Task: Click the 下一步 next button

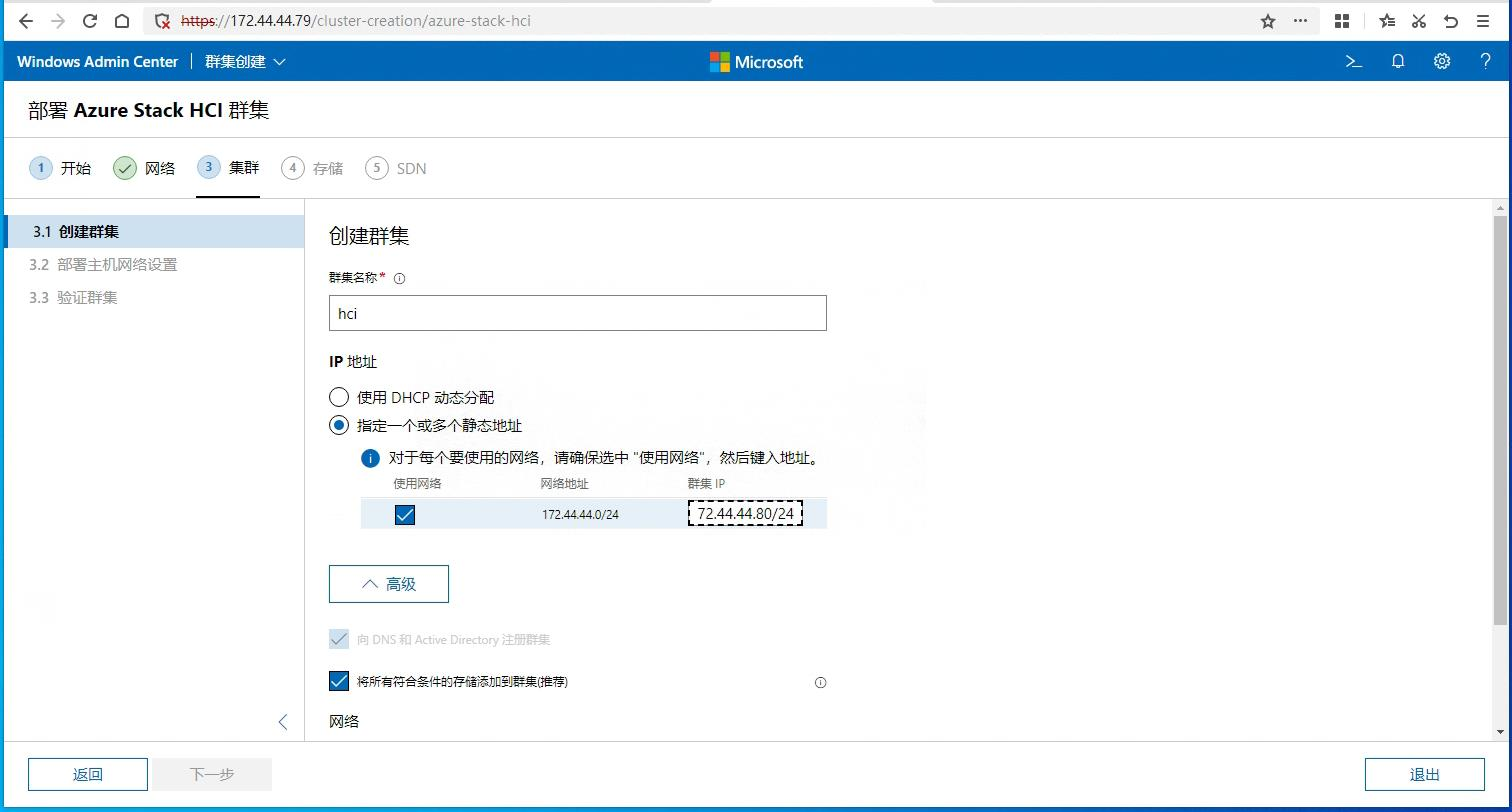Action: point(212,774)
